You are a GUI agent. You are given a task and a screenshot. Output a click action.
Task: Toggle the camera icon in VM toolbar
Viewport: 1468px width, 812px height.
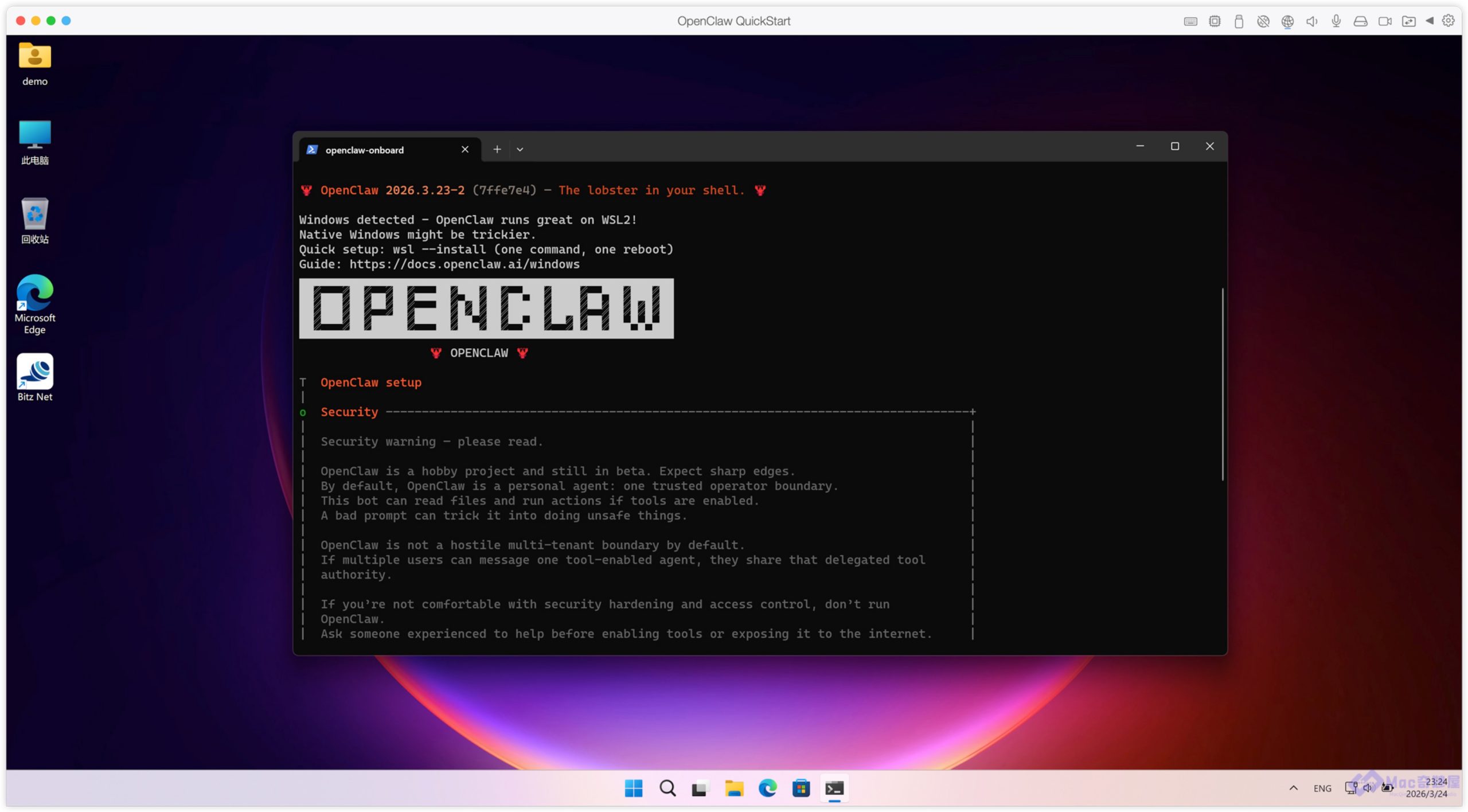(1384, 21)
